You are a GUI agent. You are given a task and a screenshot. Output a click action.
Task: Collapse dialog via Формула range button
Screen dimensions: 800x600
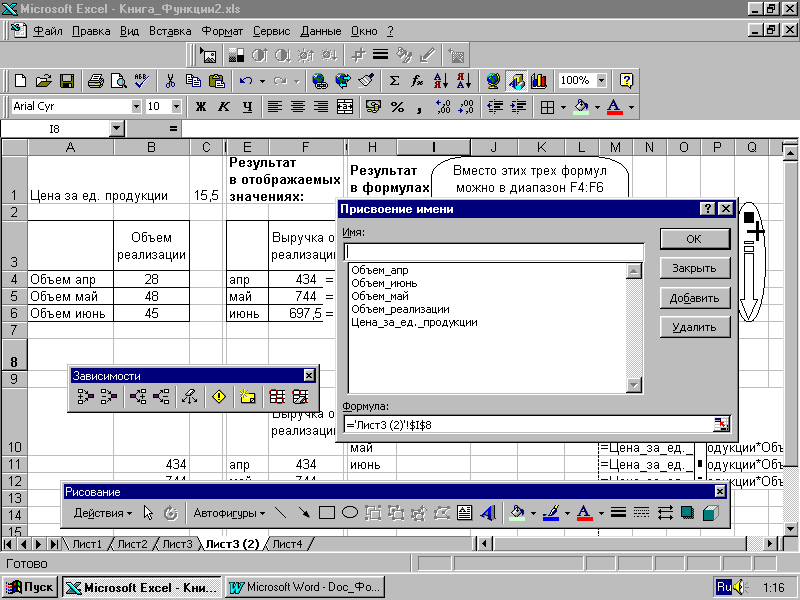click(x=721, y=424)
